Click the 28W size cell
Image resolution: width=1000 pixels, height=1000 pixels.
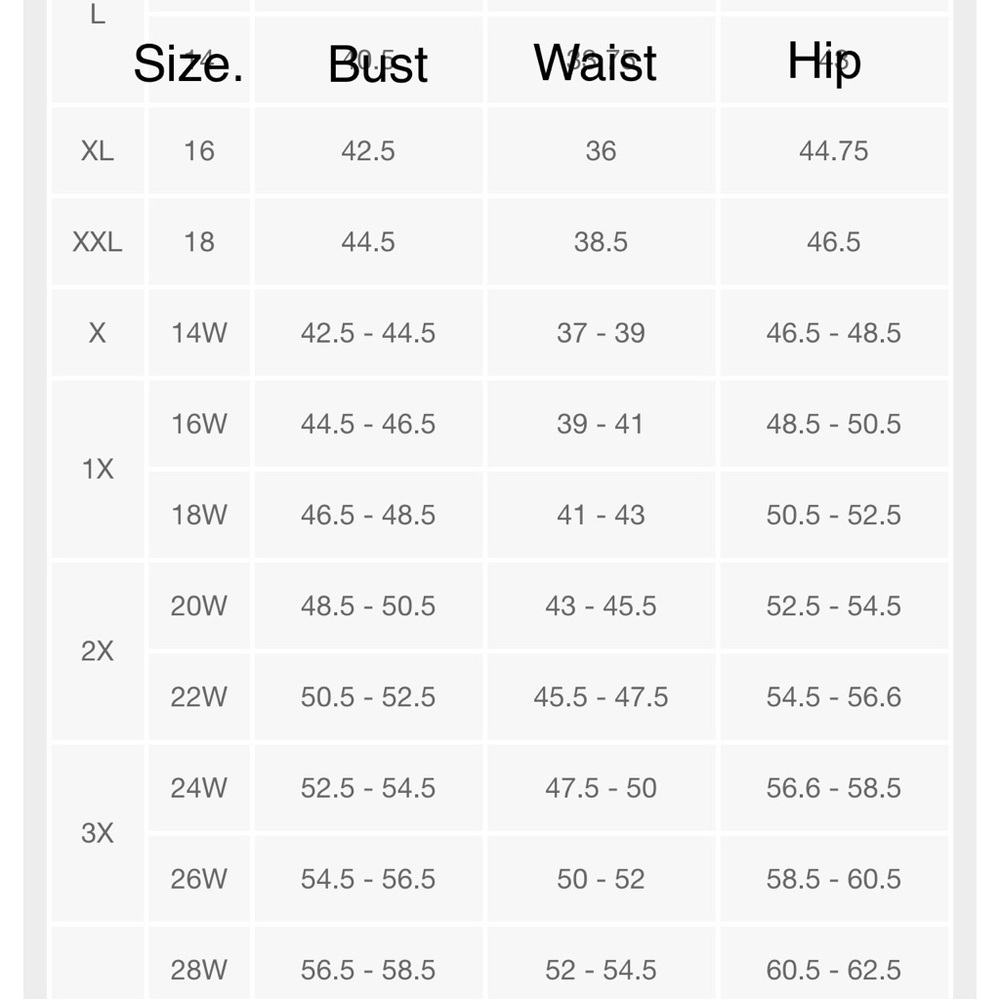tap(199, 969)
